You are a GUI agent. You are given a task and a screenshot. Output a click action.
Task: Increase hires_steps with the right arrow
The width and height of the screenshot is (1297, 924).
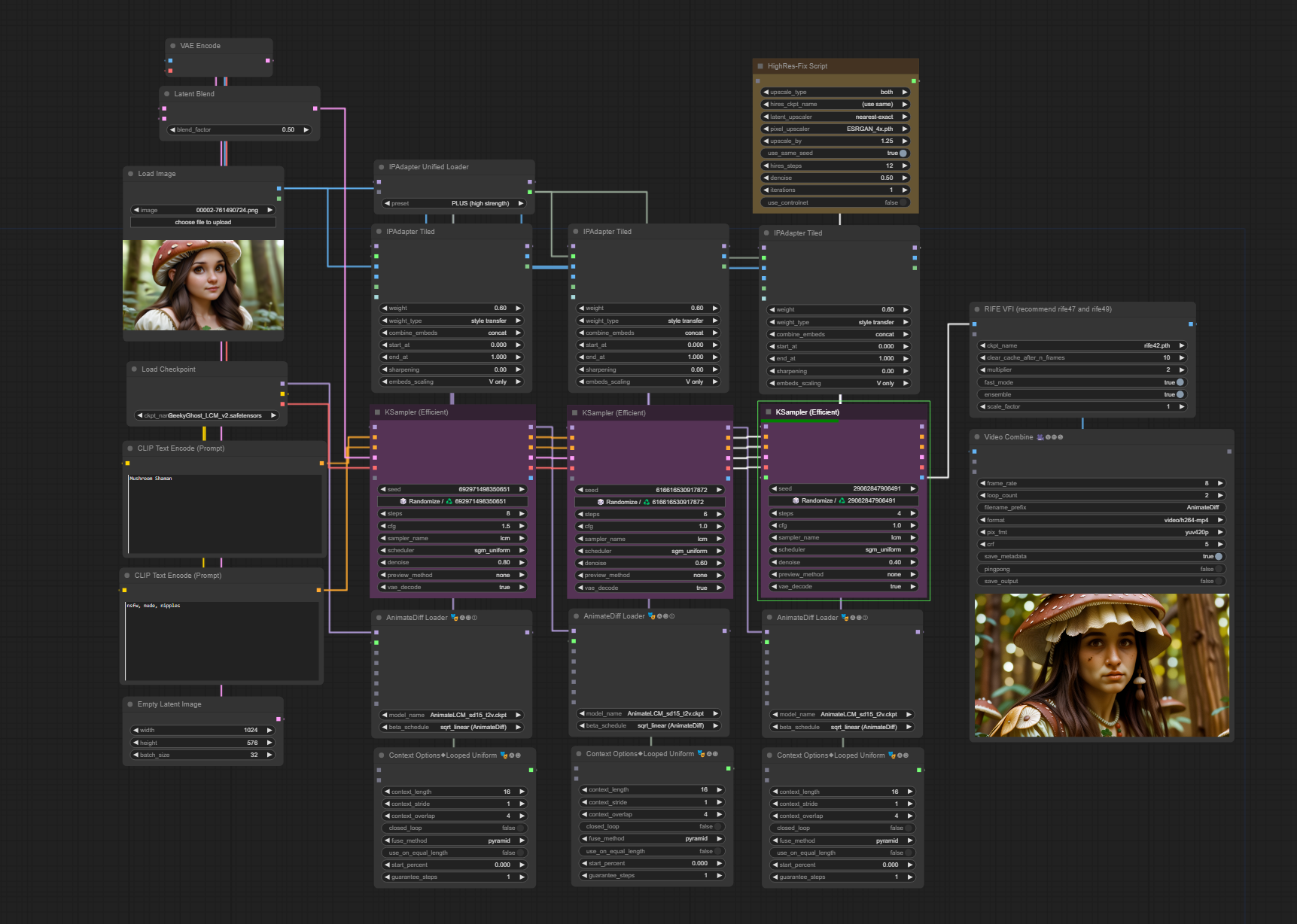[905, 166]
